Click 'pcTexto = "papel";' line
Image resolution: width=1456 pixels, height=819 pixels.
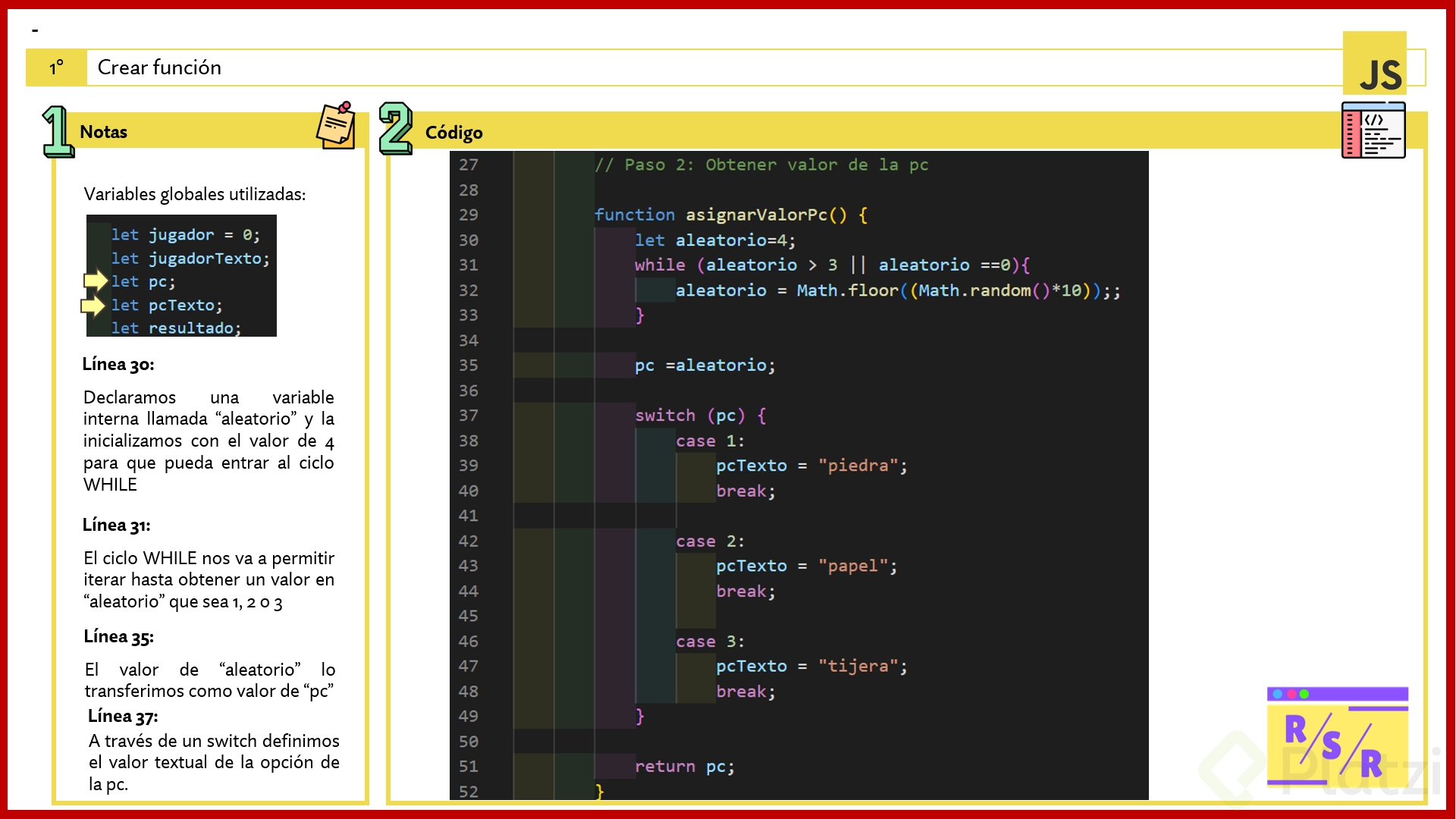click(807, 566)
